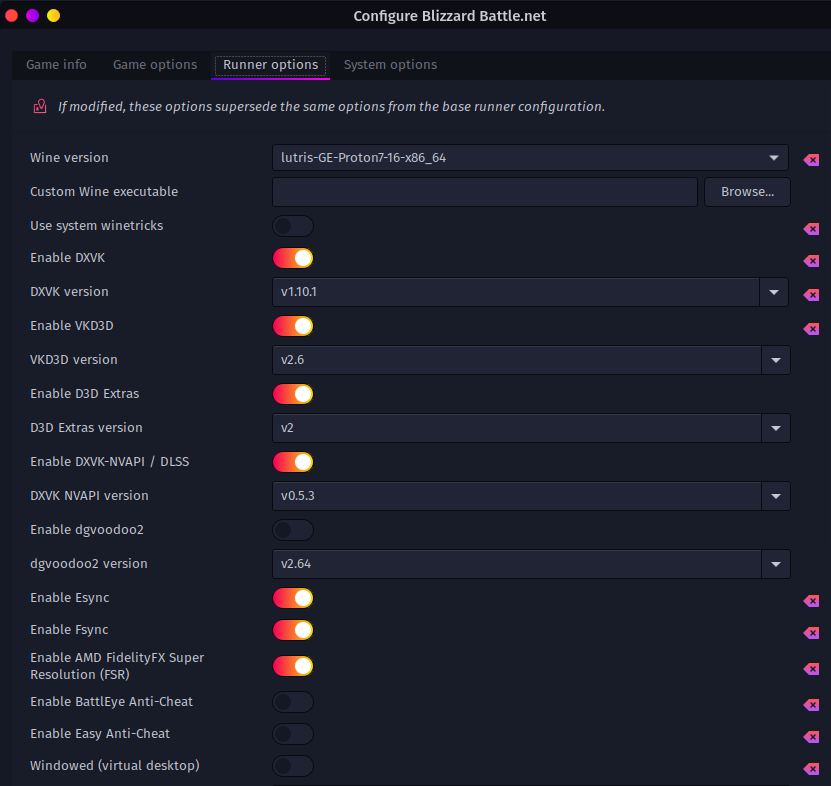The height and width of the screenshot is (786, 831).
Task: Close the Configure Blizzard Battle.net window
Action: [12, 15]
